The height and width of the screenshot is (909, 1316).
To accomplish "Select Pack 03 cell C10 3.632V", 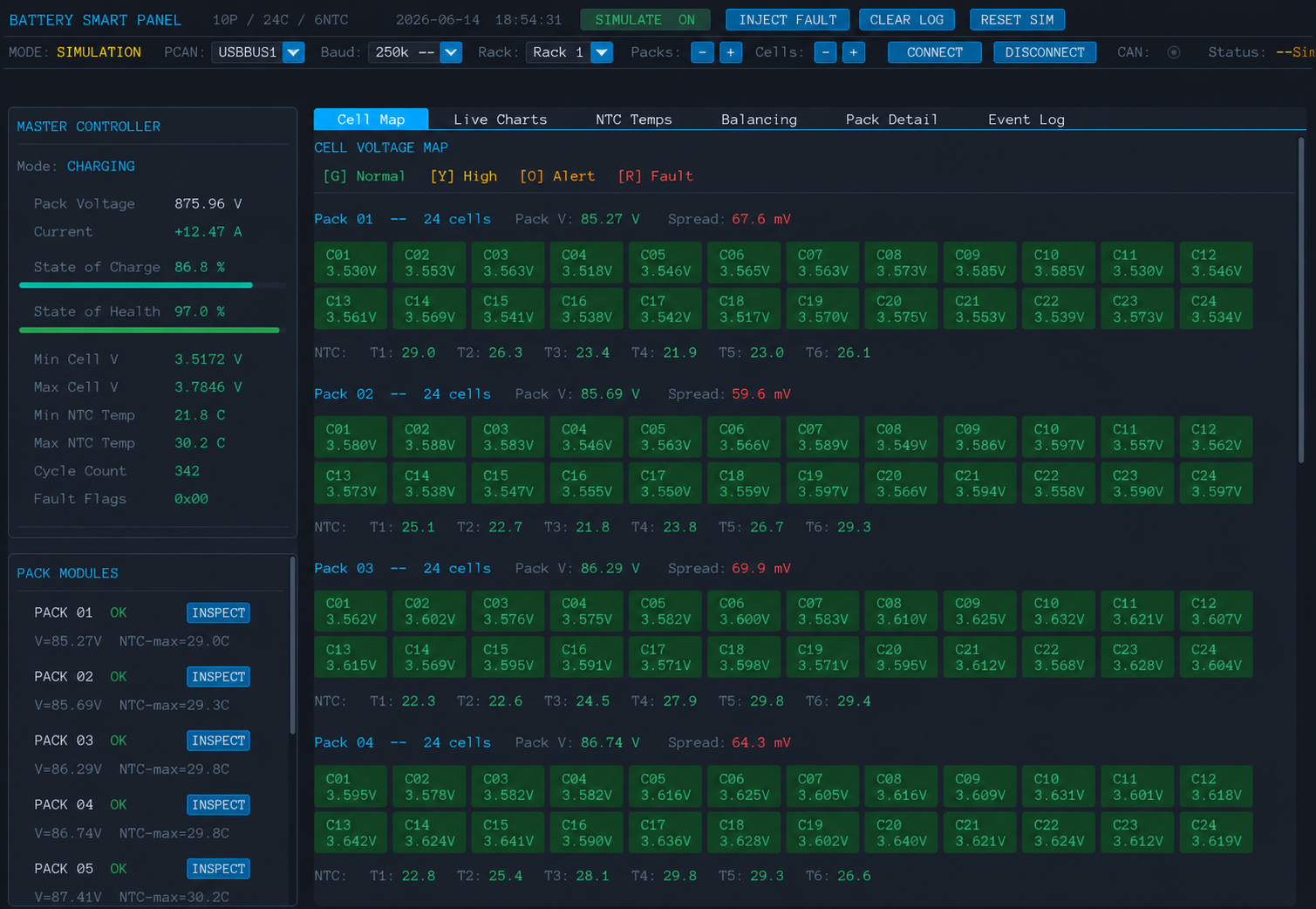I will (1059, 611).
